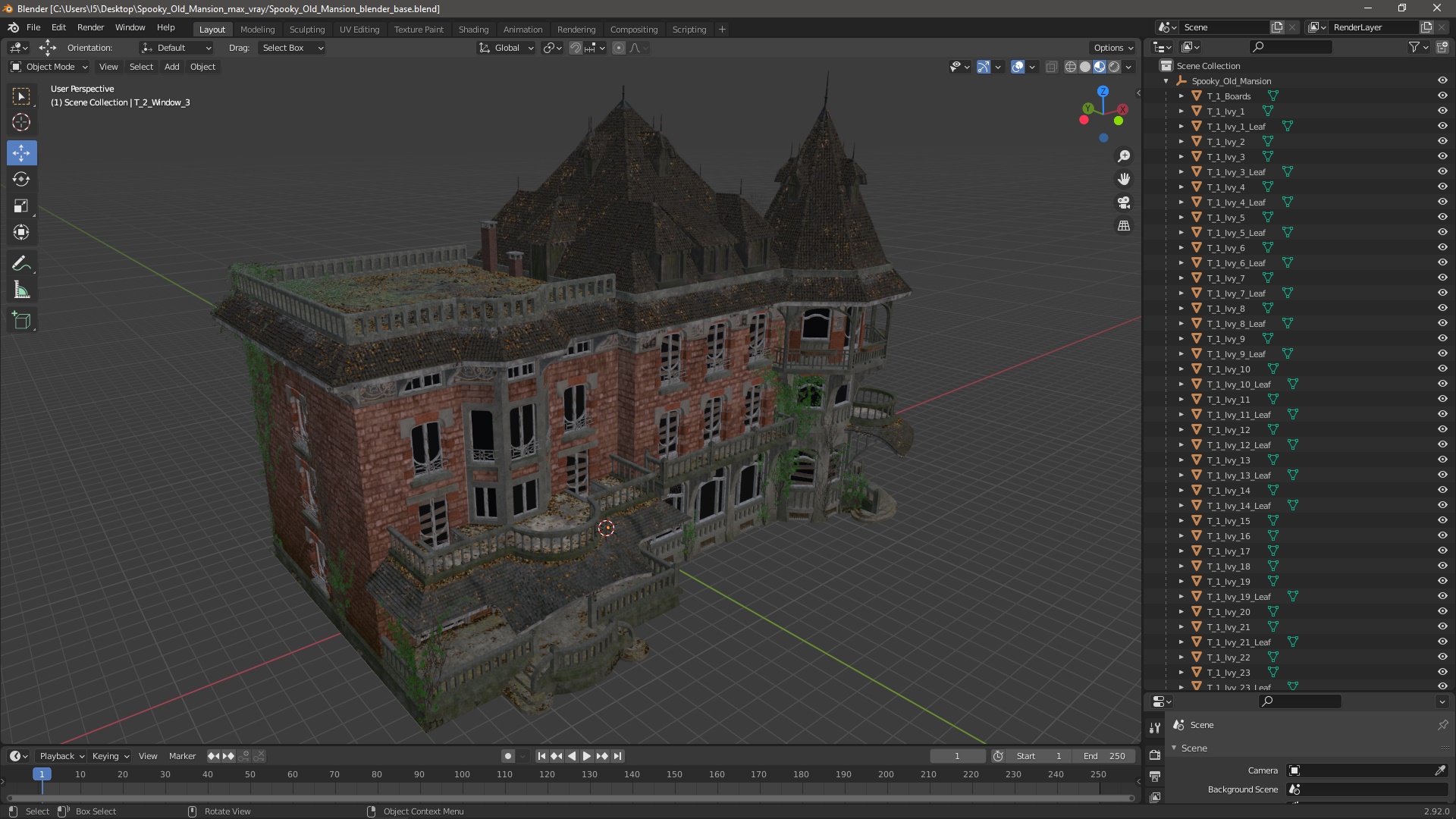Screen dimensions: 1456x819
Task: Open the Window menu
Action: pyautogui.click(x=130, y=27)
